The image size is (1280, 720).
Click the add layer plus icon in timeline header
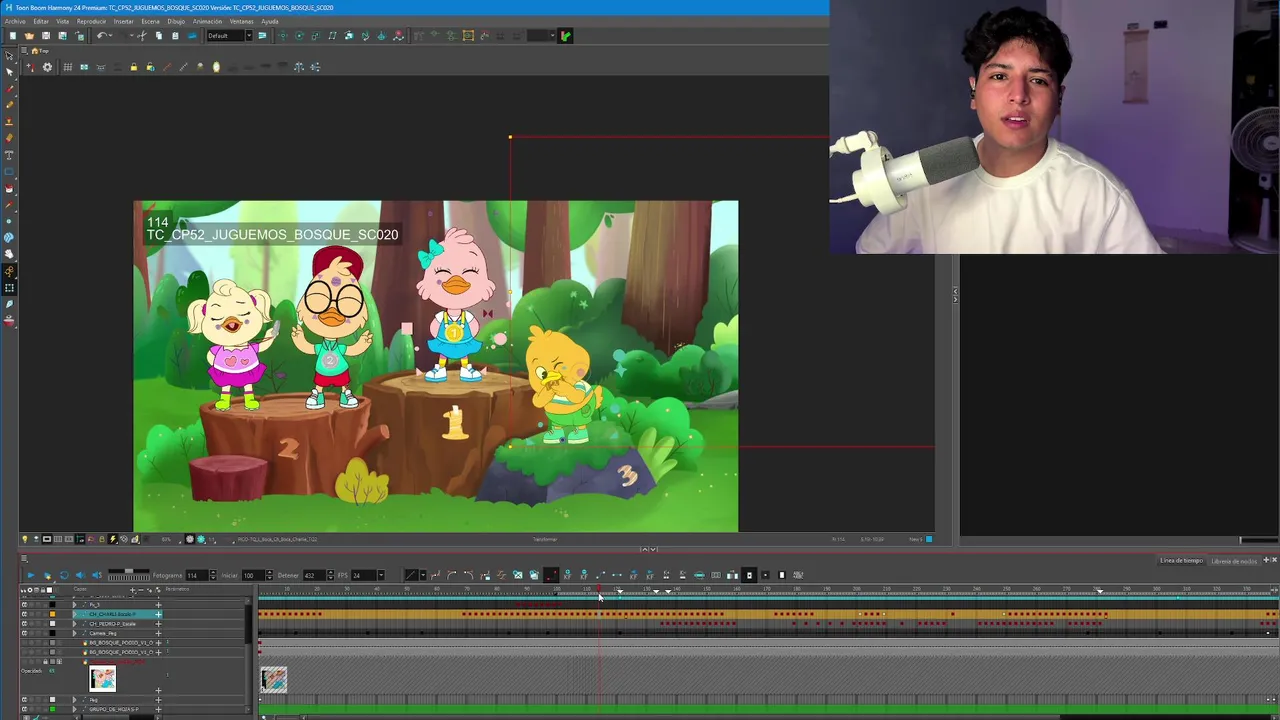133,589
